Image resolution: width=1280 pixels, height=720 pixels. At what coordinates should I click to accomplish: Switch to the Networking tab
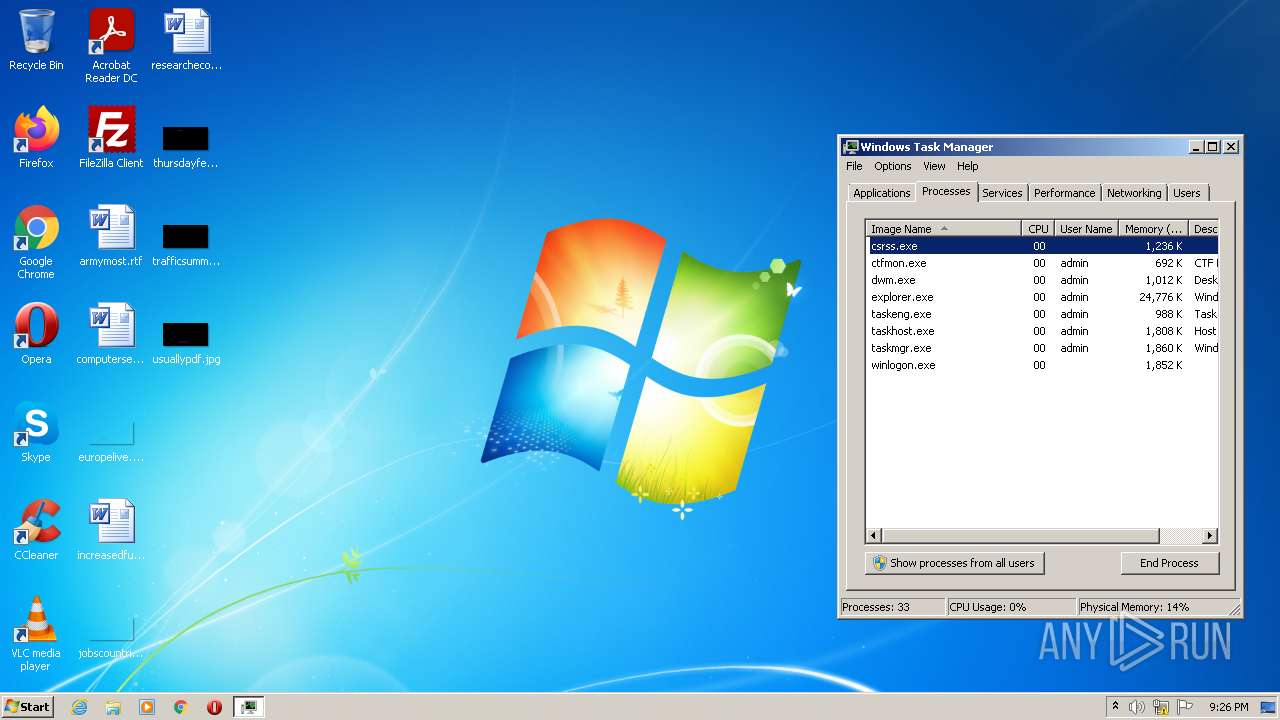pyautogui.click(x=1134, y=193)
